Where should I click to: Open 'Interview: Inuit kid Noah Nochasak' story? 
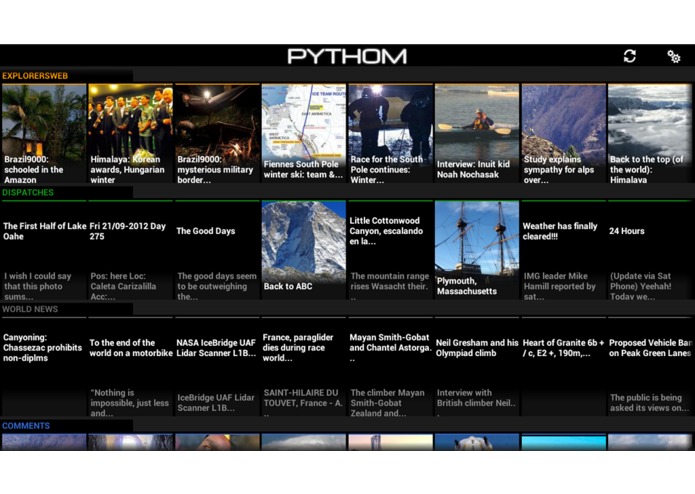tap(477, 133)
